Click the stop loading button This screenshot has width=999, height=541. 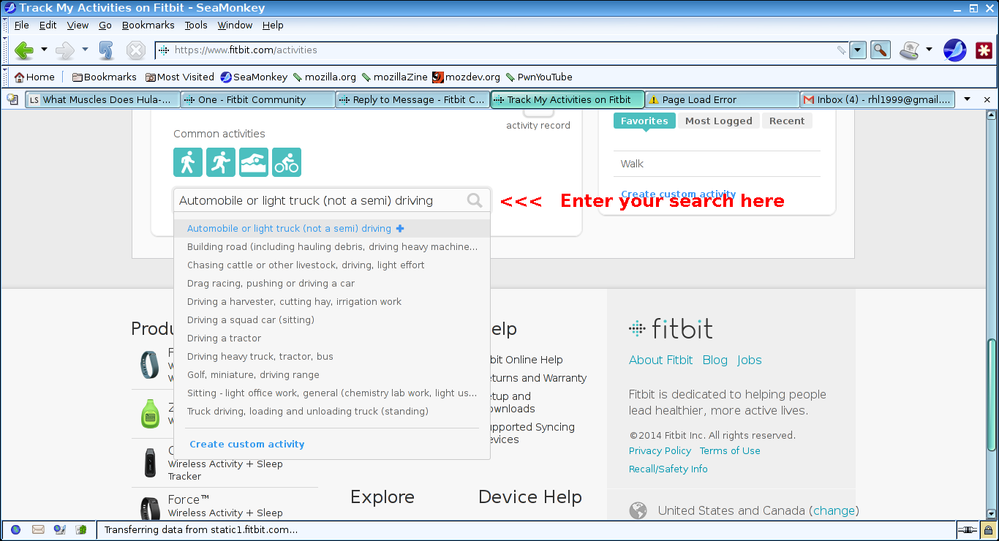136,50
